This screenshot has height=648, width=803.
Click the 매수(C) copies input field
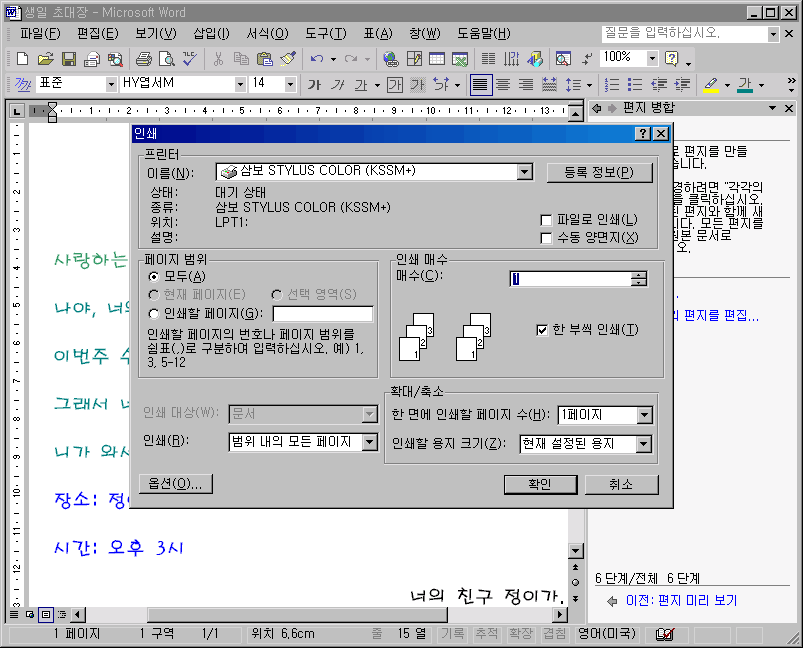pos(570,279)
